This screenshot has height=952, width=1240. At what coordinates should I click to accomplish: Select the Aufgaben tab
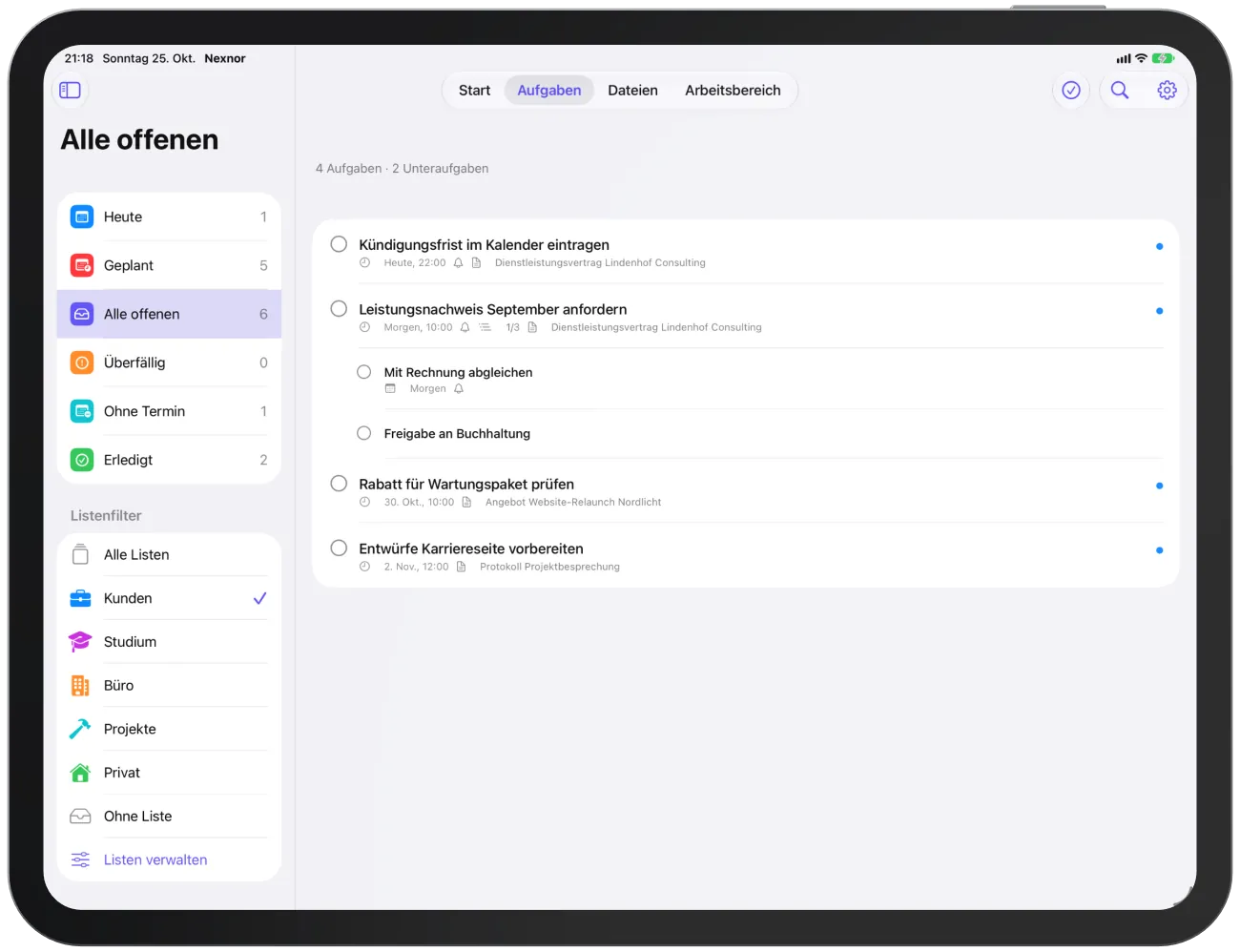pyautogui.click(x=549, y=91)
